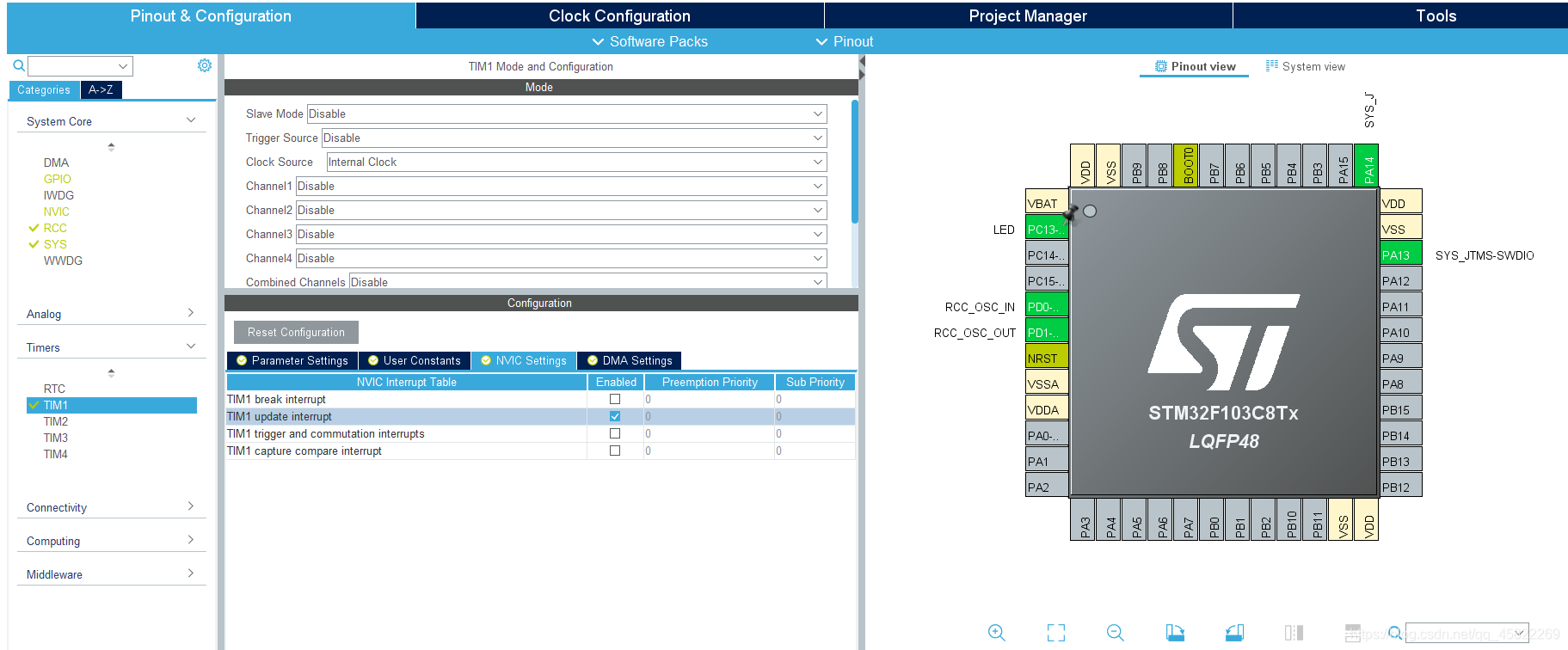Zoom out of the pinout view
The height and width of the screenshot is (650, 1568).
click(x=1116, y=633)
